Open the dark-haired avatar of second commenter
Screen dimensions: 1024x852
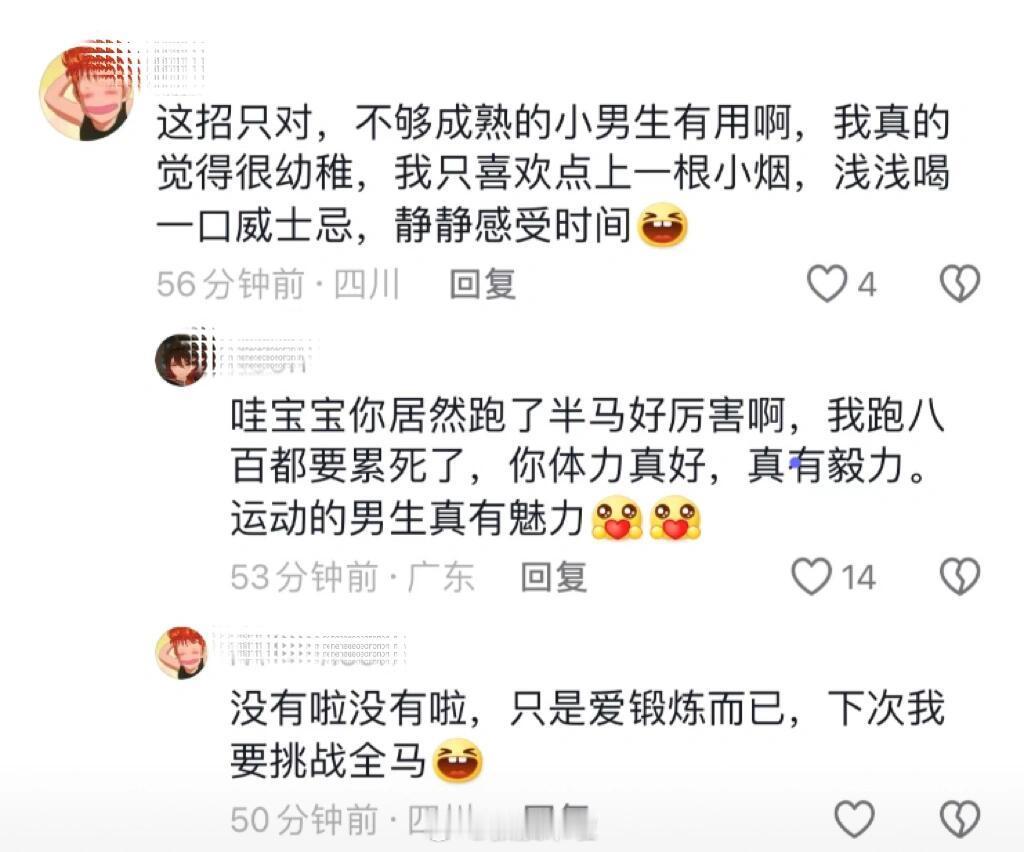coord(181,360)
